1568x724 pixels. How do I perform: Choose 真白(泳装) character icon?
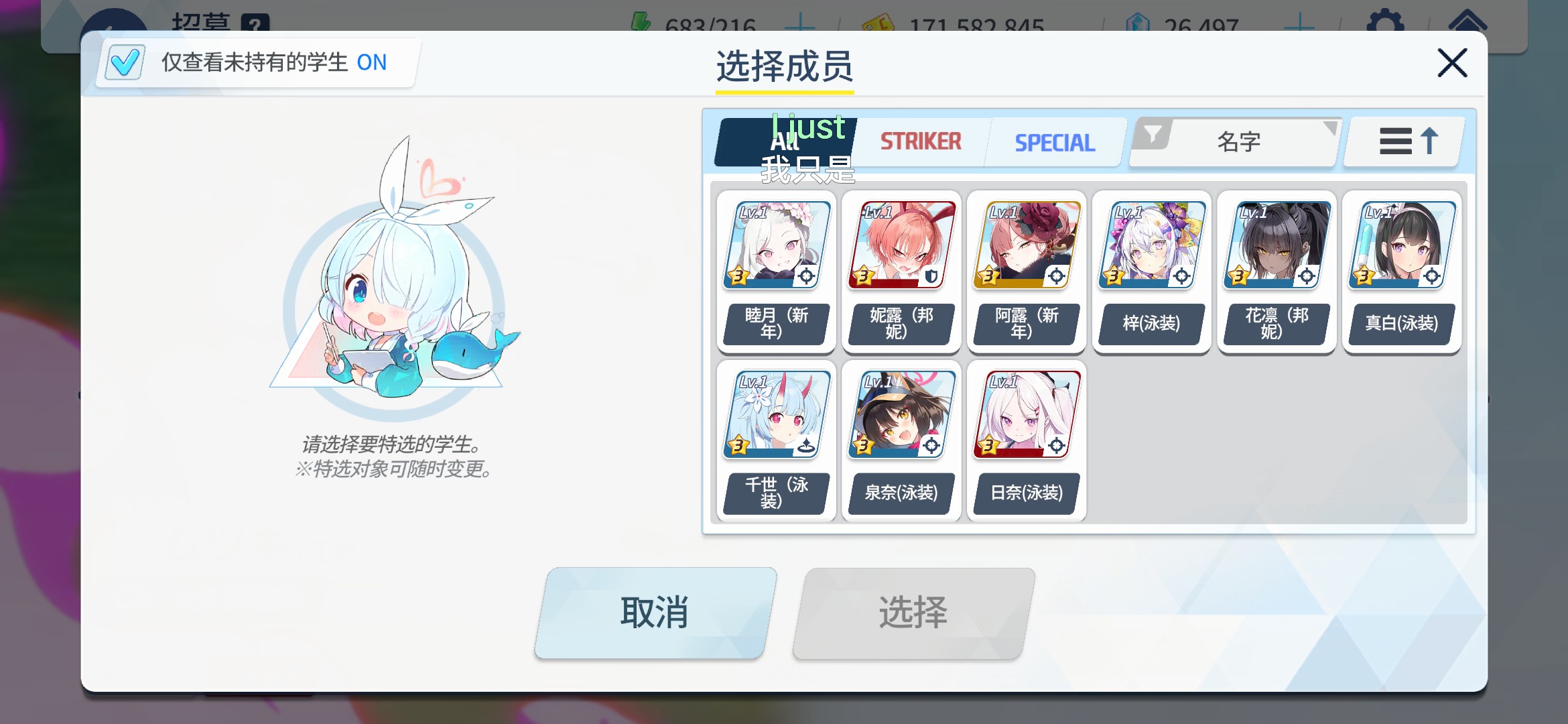[1402, 245]
